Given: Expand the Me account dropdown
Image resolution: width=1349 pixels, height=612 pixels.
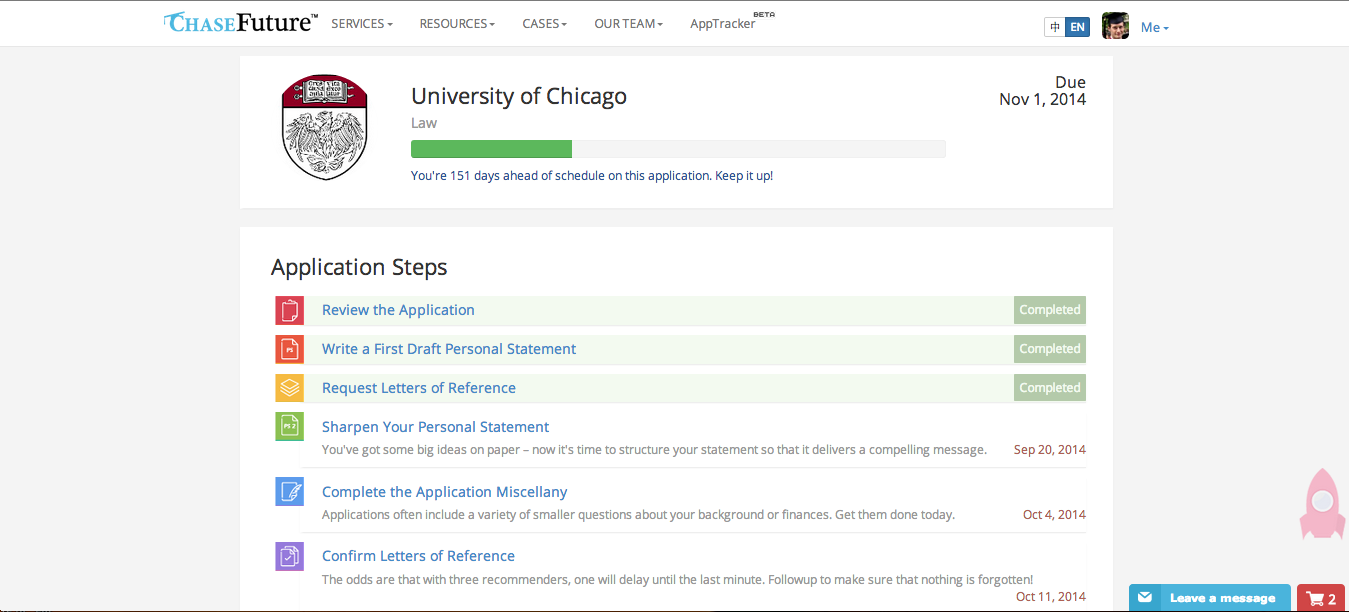Looking at the screenshot, I should point(1154,28).
